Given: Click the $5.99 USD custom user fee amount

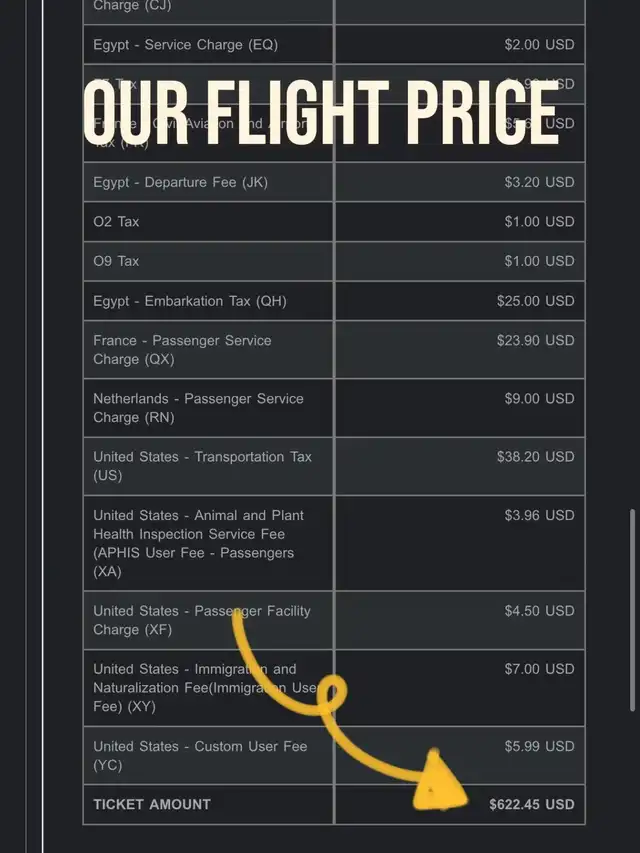Looking at the screenshot, I should [539, 746].
